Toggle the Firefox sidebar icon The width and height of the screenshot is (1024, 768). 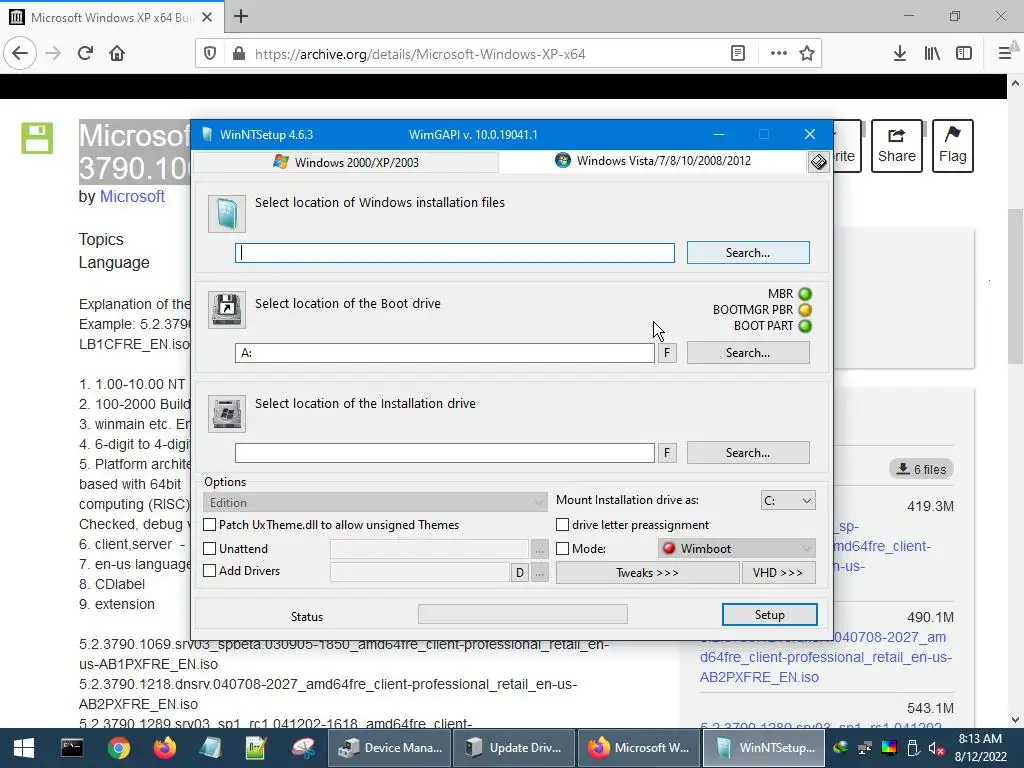(x=964, y=54)
